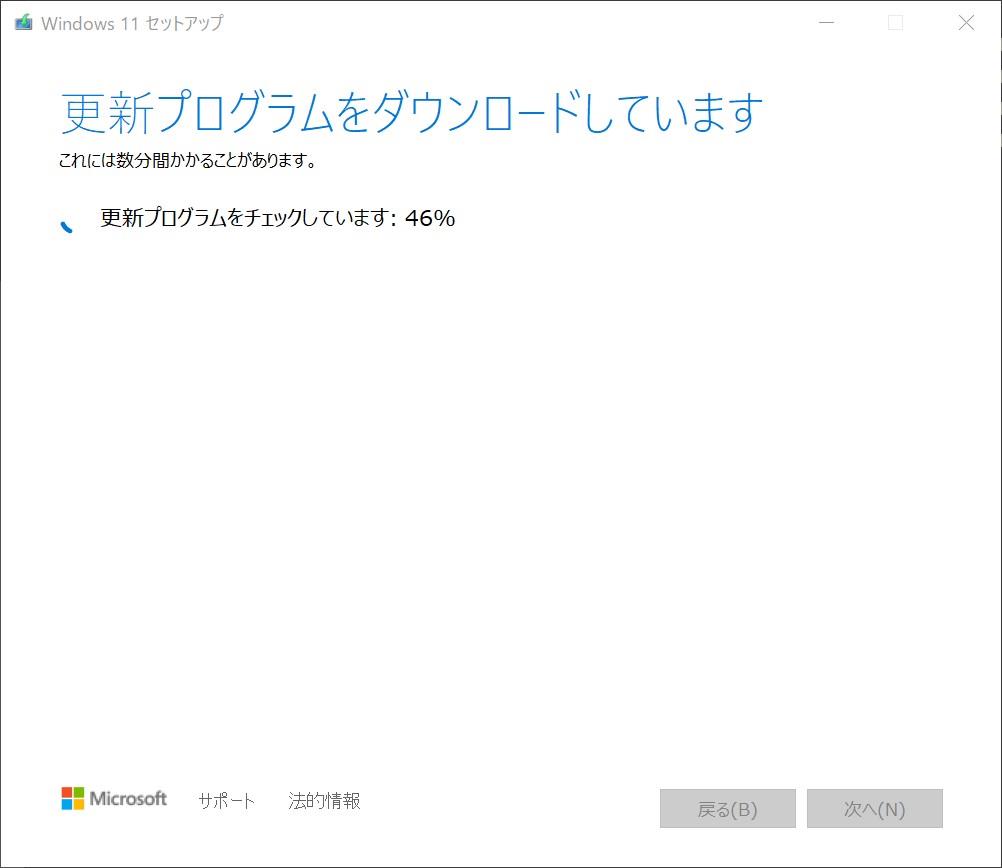Open the 法的情報 link

pyautogui.click(x=324, y=800)
